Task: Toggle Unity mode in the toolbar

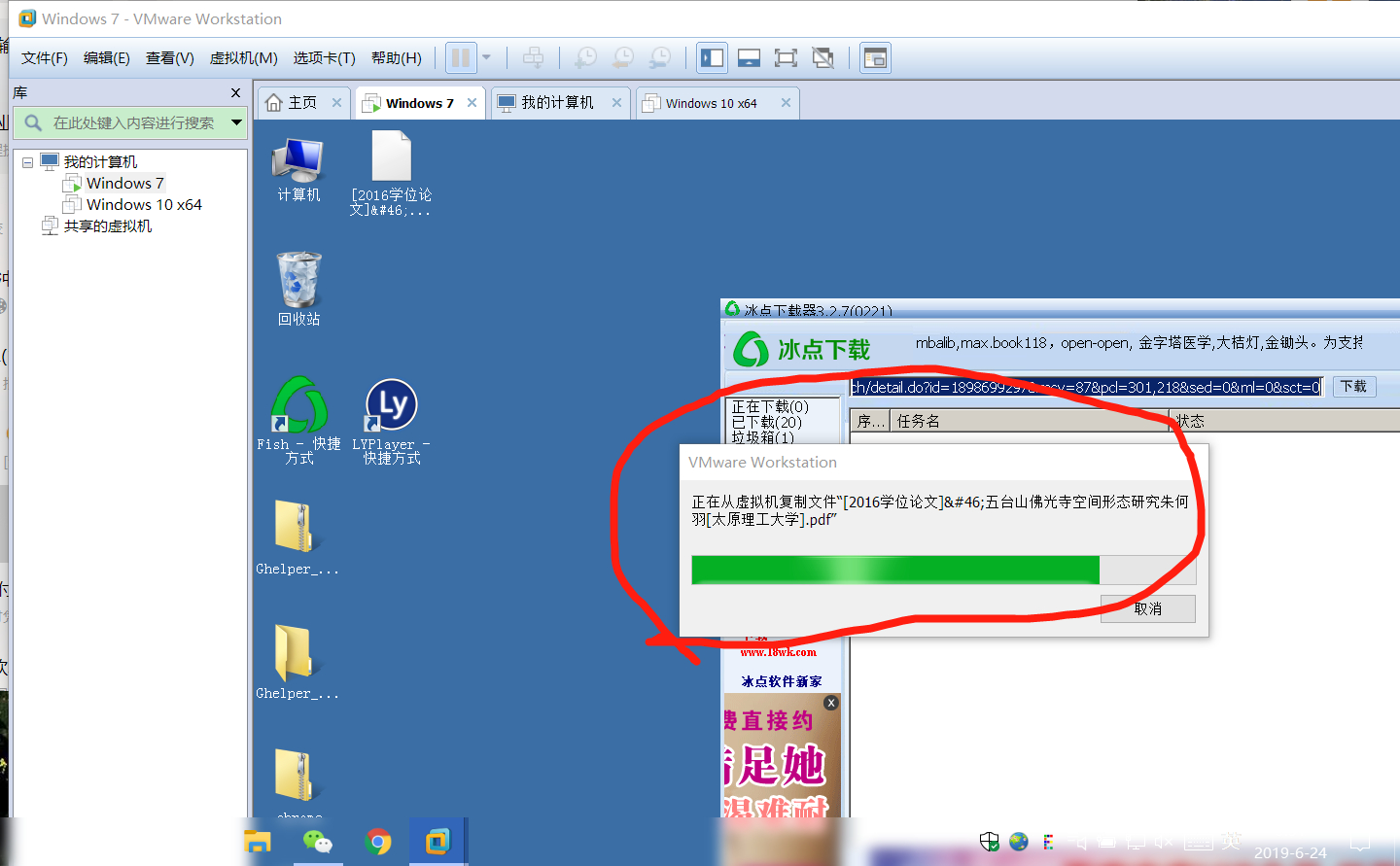Action: tap(822, 58)
